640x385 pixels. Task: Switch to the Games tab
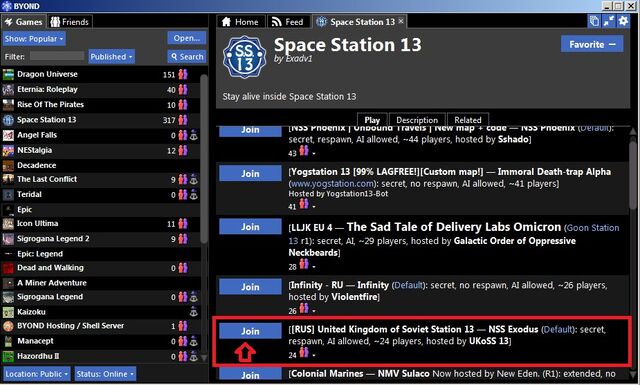[x=23, y=22]
